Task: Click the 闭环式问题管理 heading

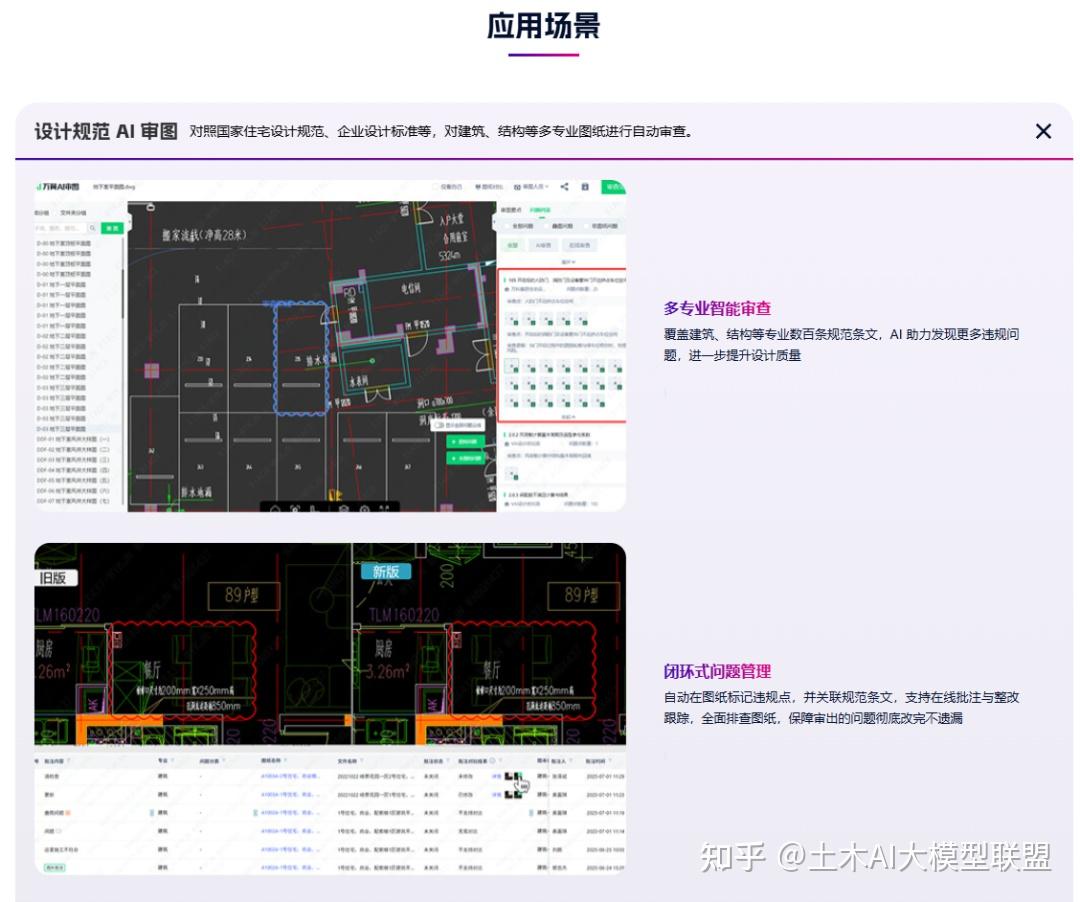Action: 717,671
